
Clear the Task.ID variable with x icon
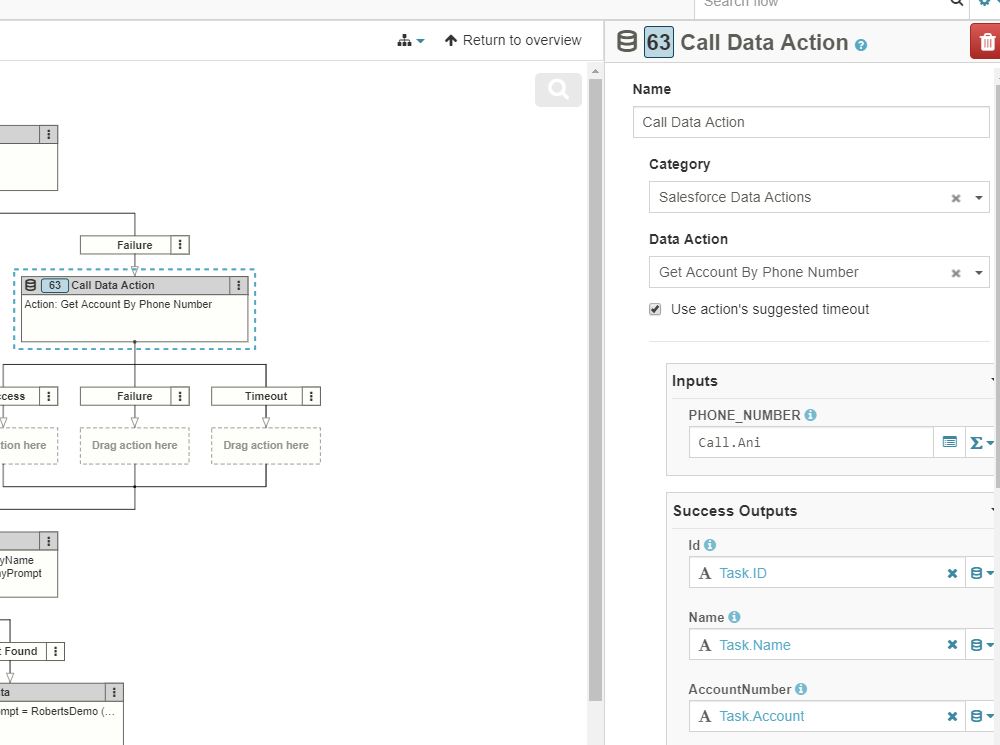click(952, 573)
